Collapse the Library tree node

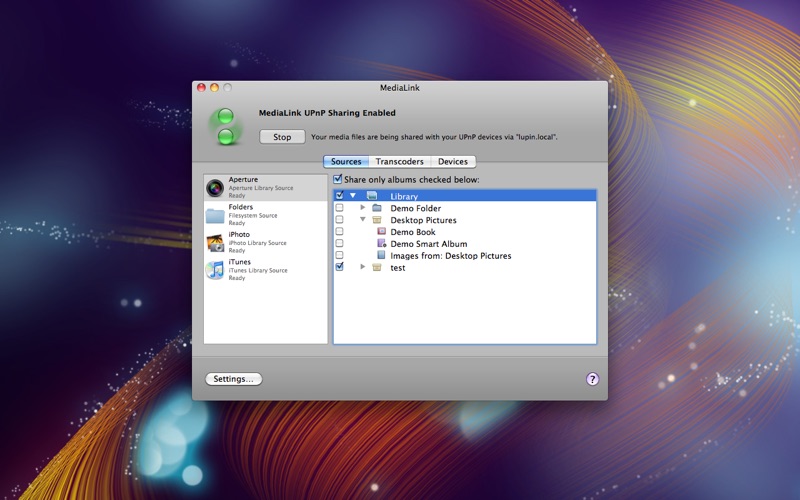tap(353, 196)
